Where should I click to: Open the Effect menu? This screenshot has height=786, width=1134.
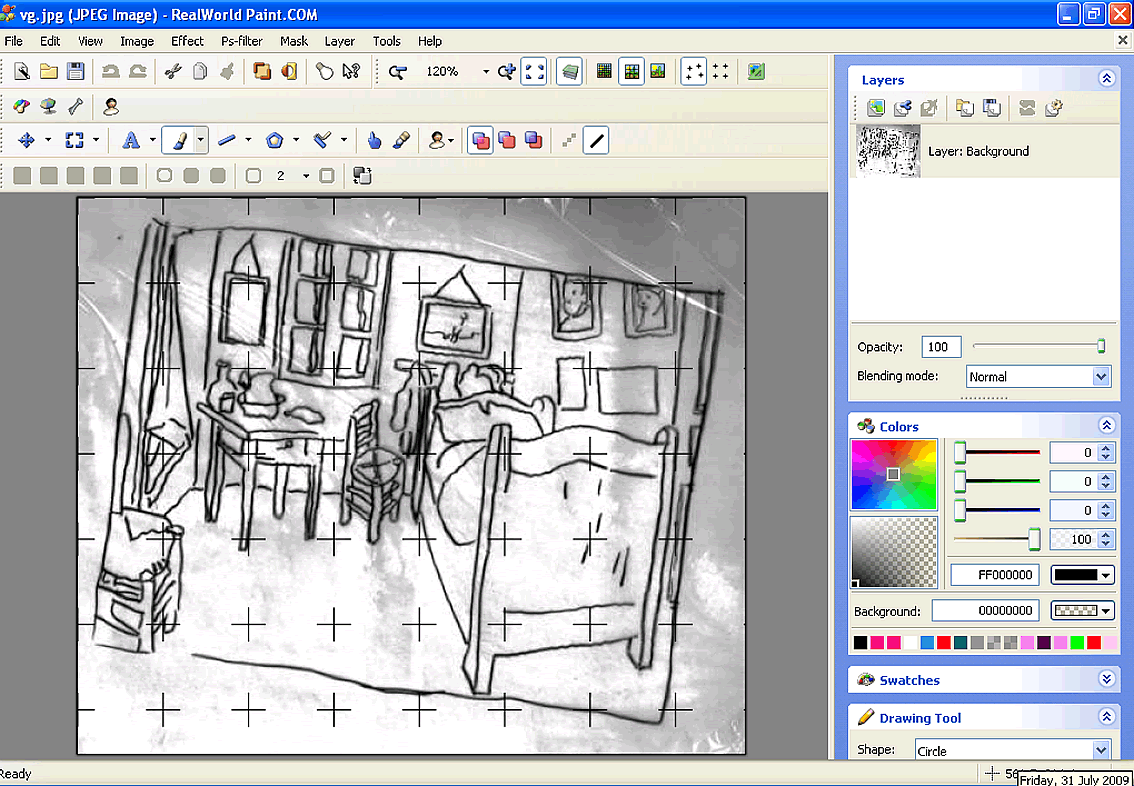point(187,41)
